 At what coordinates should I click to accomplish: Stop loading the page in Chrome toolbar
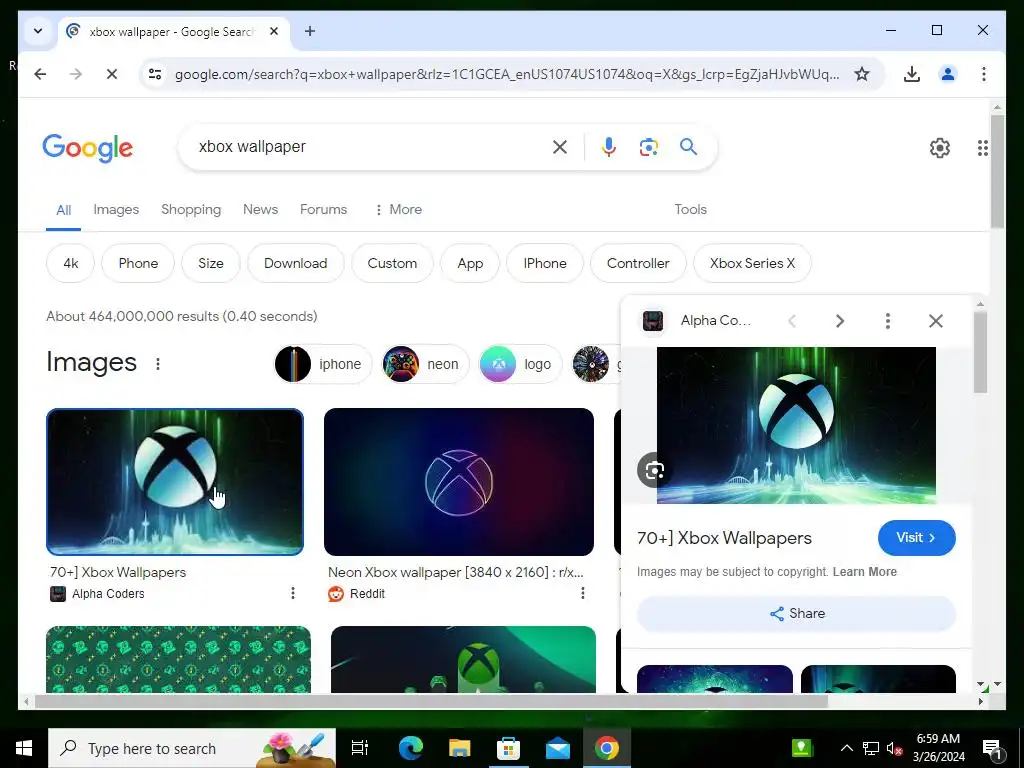112,74
